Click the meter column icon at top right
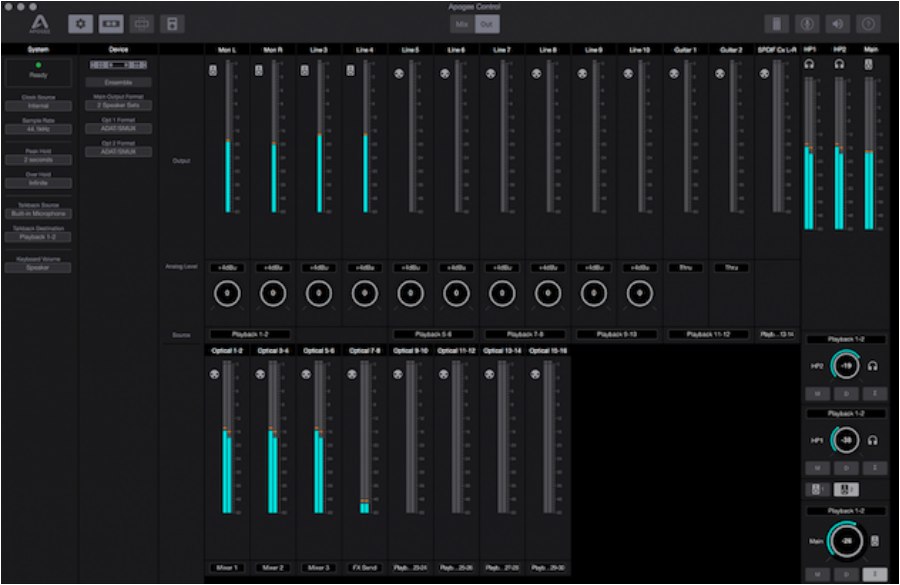 coord(777,24)
